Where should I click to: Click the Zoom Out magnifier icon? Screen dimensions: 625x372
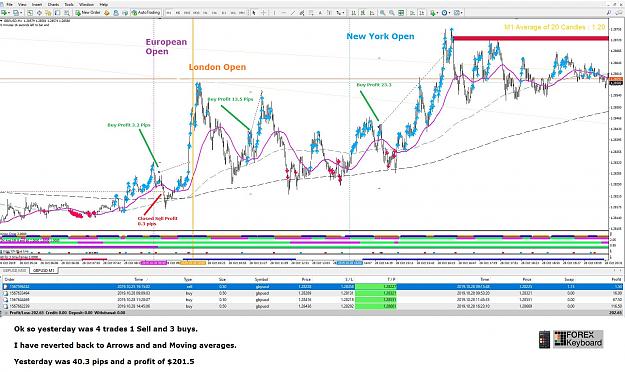[392, 13]
